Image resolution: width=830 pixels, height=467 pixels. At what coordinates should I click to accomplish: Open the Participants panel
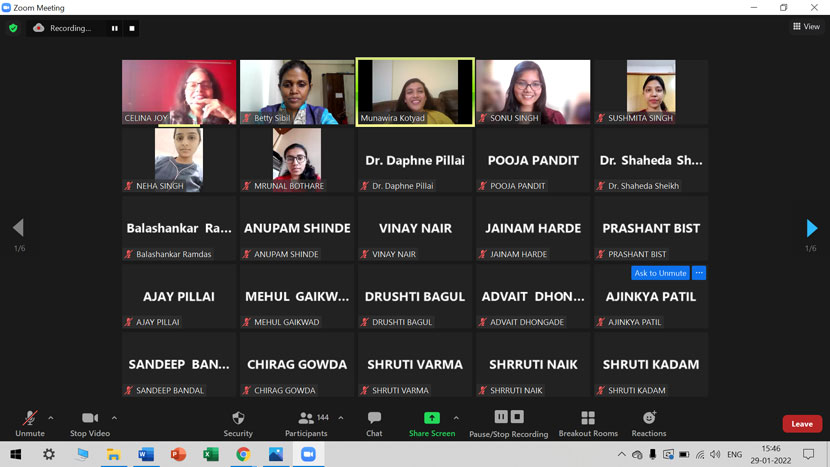point(306,424)
